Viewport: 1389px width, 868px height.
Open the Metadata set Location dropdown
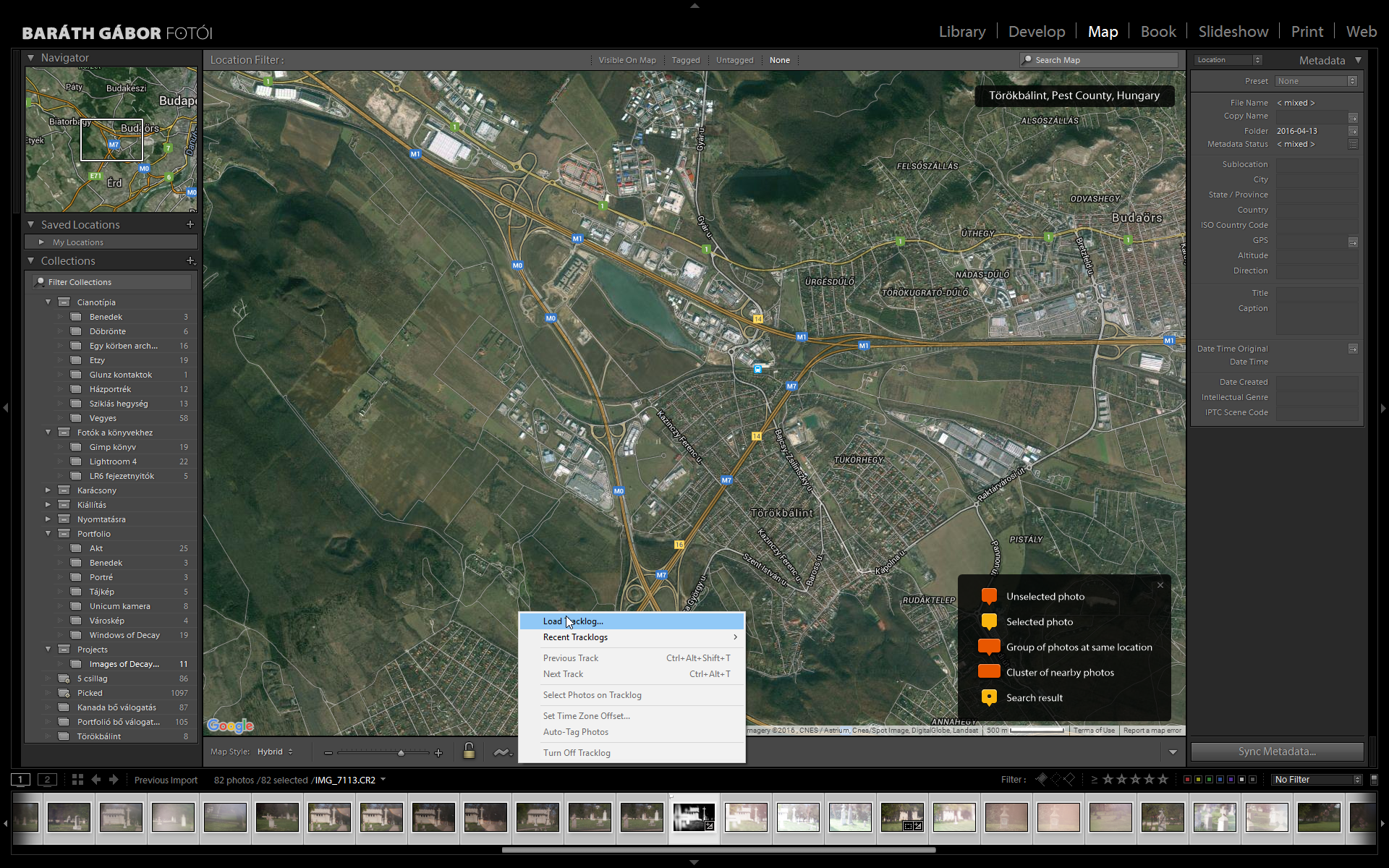[1228, 60]
